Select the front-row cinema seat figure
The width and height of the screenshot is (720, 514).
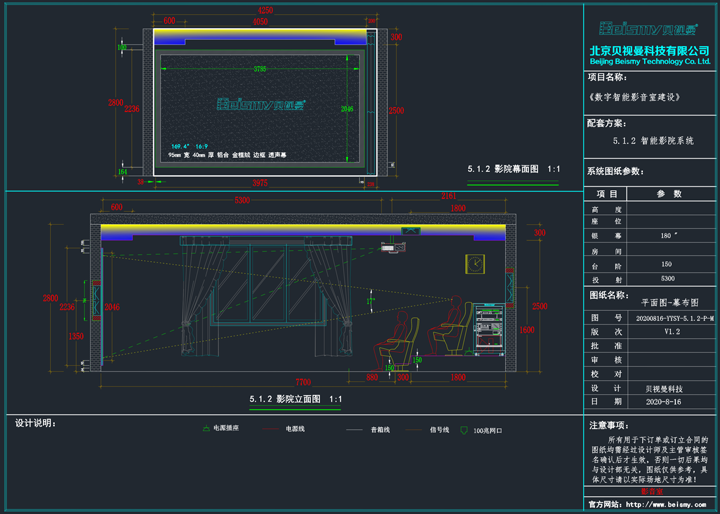(x=397, y=341)
